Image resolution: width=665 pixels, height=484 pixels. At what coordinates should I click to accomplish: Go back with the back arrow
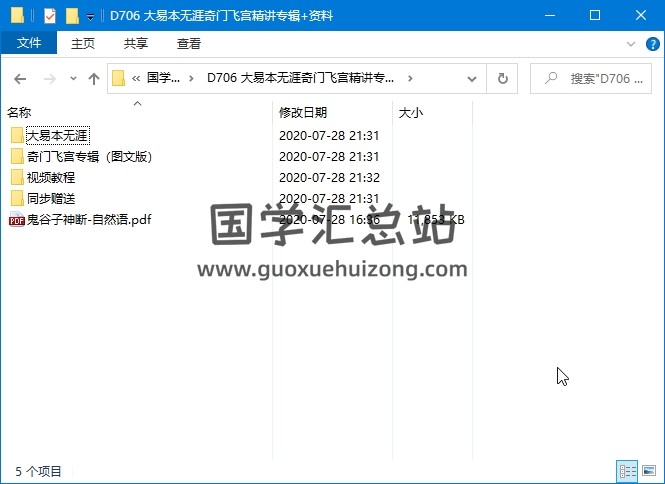pyautogui.click(x=20, y=78)
